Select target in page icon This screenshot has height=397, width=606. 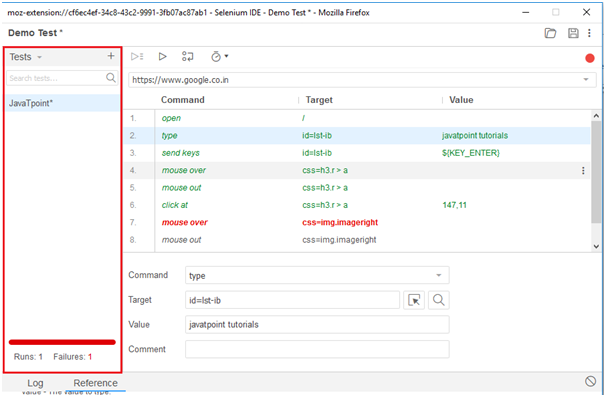pos(414,300)
